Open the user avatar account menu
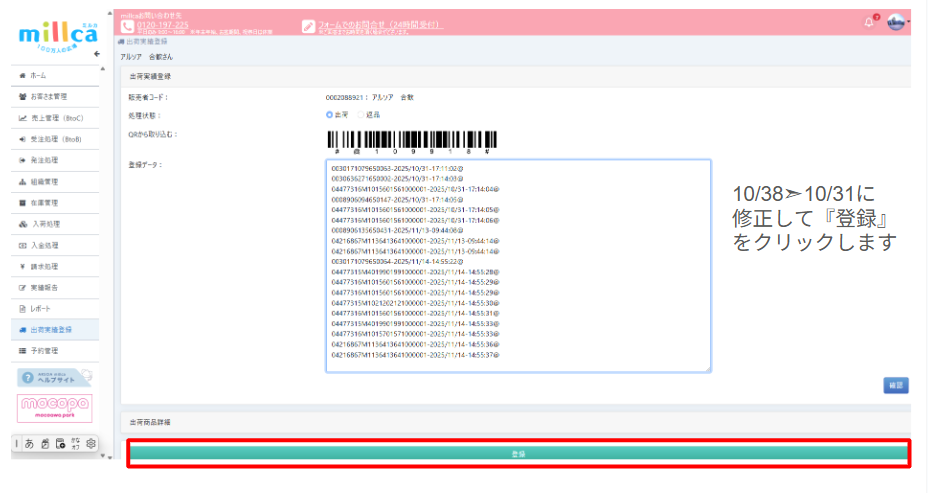The image size is (928, 493). 895,22
